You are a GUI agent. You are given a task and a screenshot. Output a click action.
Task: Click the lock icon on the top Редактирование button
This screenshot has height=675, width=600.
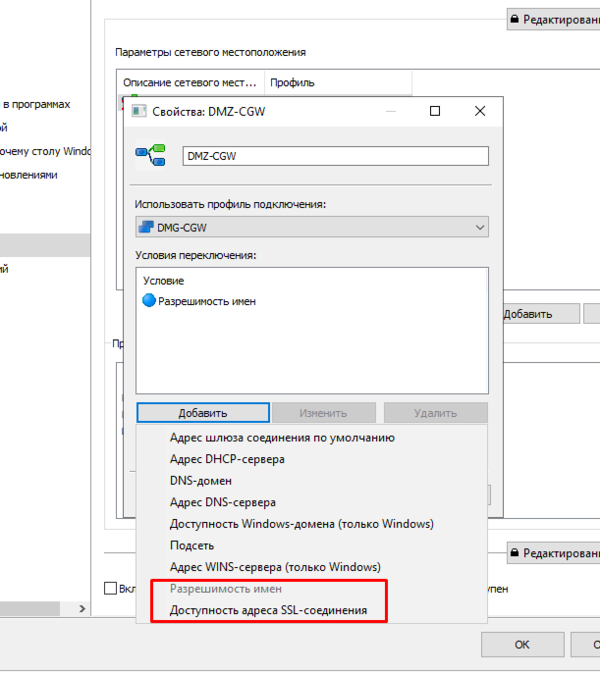tap(514, 19)
